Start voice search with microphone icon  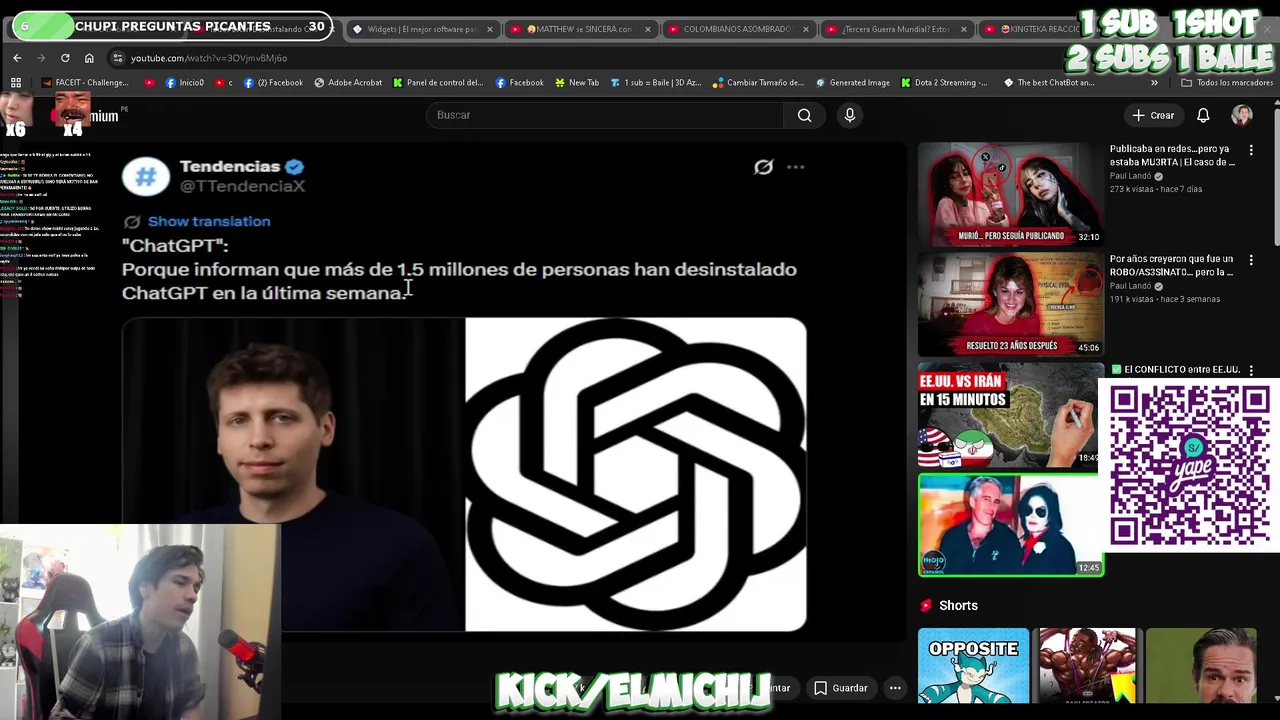coord(850,115)
